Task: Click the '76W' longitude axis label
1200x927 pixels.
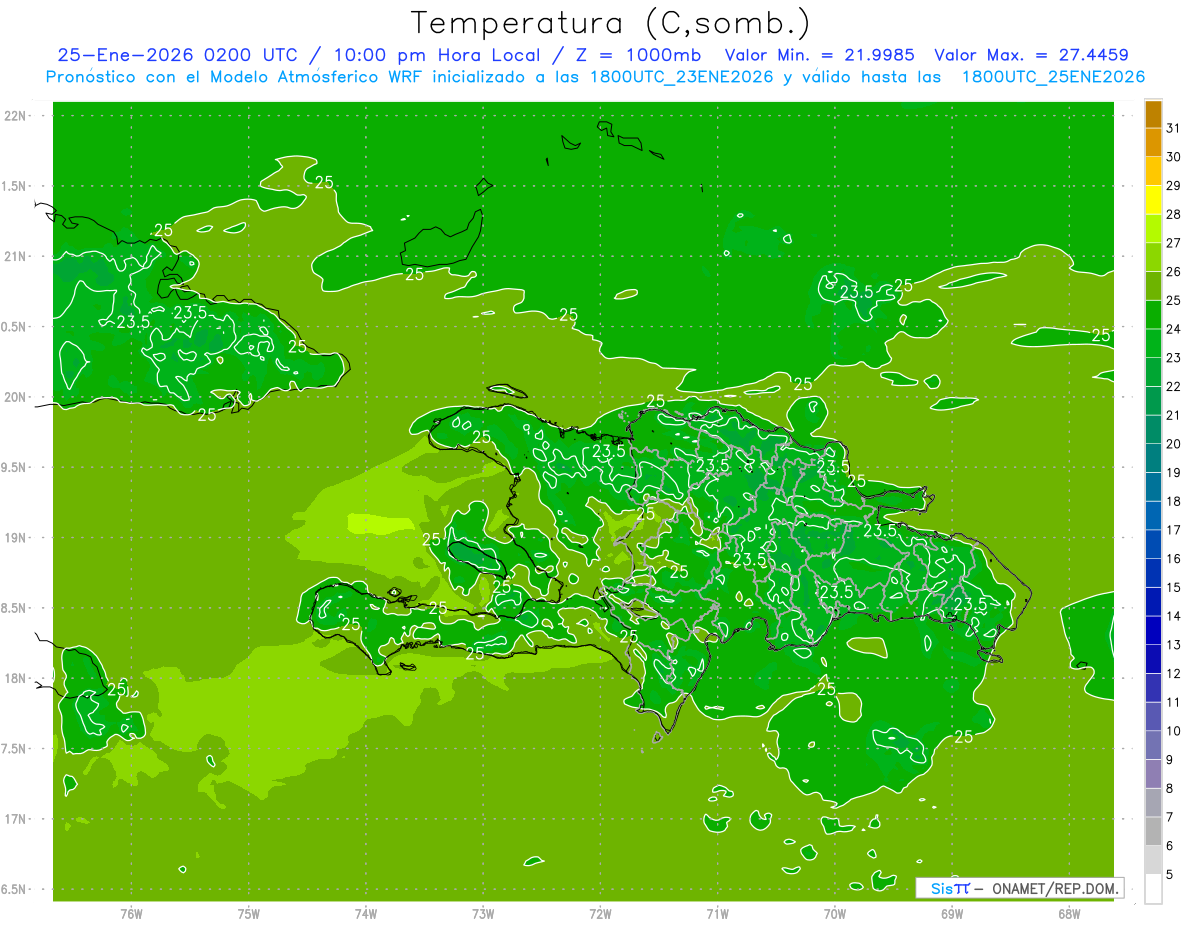Action: coord(131,913)
